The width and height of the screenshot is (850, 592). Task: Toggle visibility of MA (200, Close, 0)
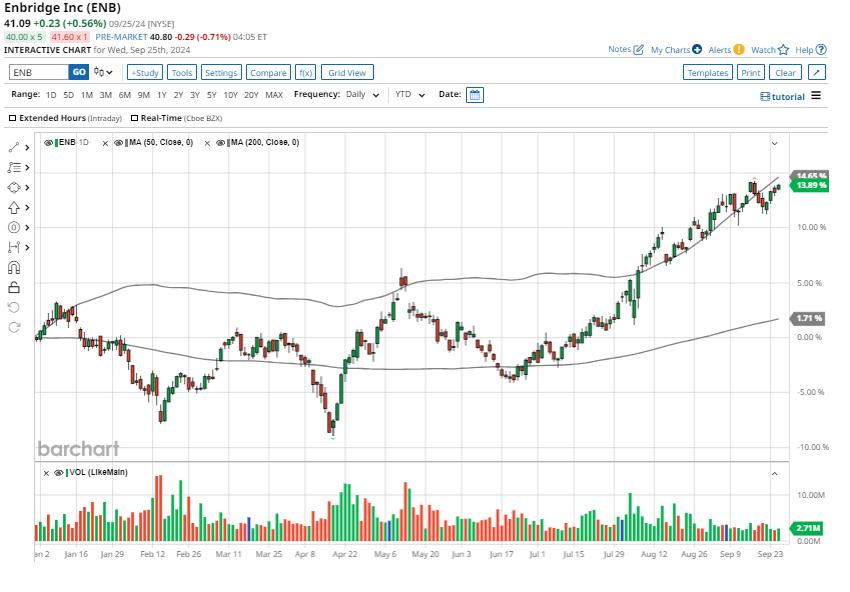220,143
